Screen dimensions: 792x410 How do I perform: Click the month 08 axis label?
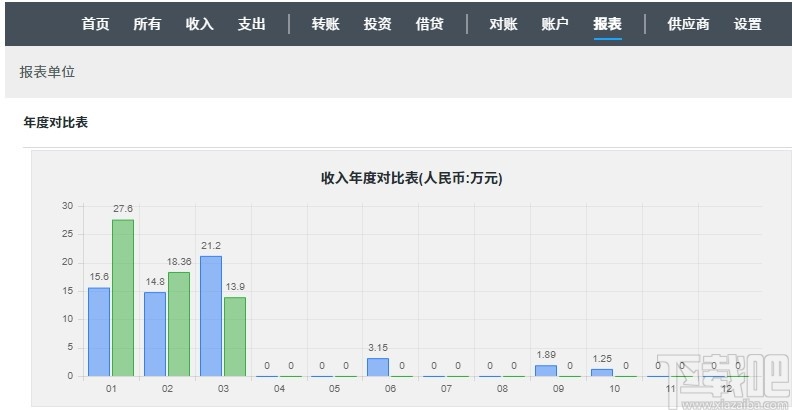tap(502, 389)
